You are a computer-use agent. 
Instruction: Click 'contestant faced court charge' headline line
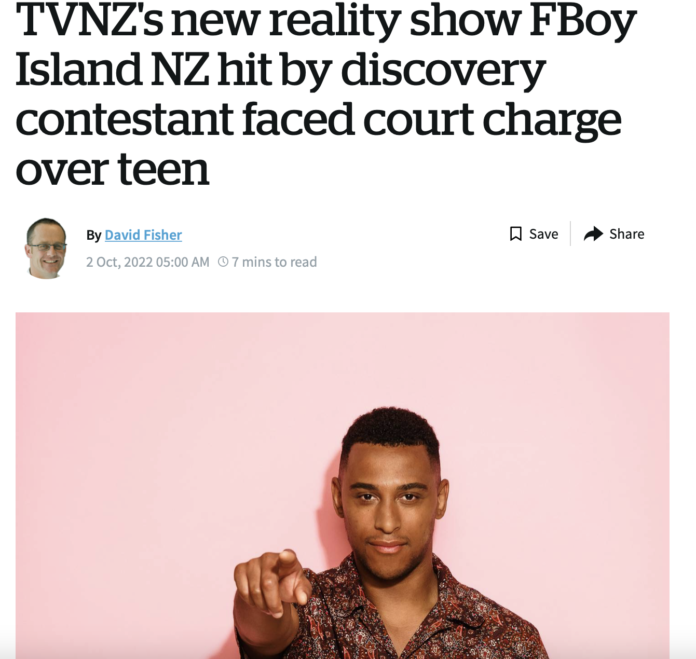pyautogui.click(x=318, y=119)
